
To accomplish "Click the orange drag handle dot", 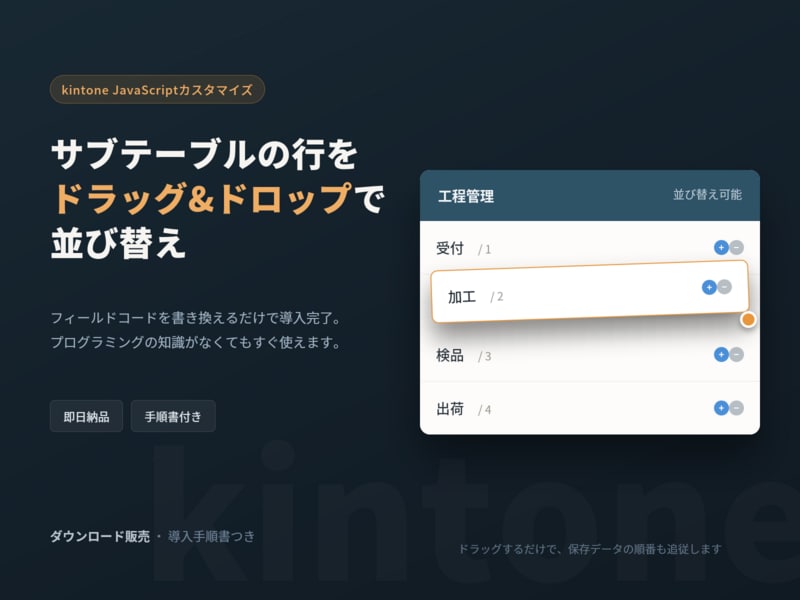I will (748, 319).
